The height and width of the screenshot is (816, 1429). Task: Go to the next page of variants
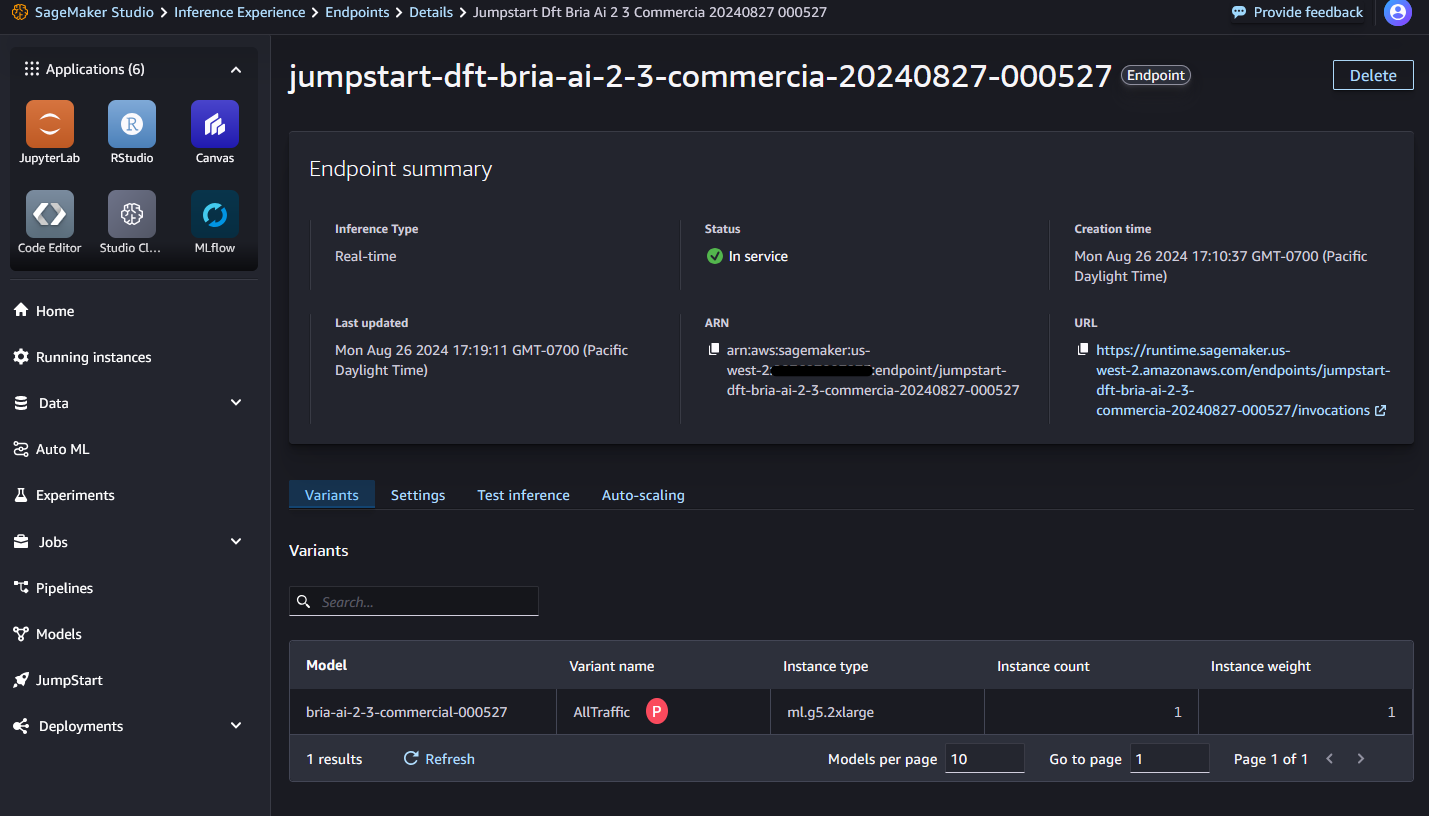click(x=1360, y=759)
